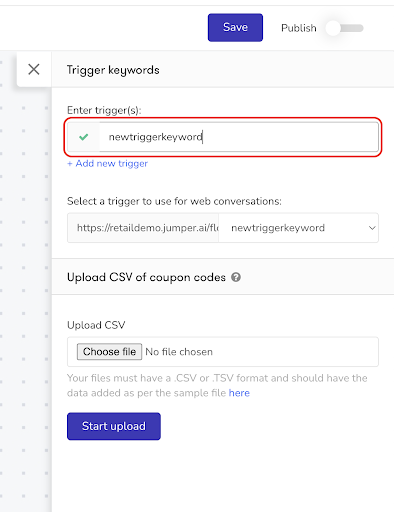
Task: Click the retaildemo.jumper.ai URL prefix box
Action: (x=143, y=228)
